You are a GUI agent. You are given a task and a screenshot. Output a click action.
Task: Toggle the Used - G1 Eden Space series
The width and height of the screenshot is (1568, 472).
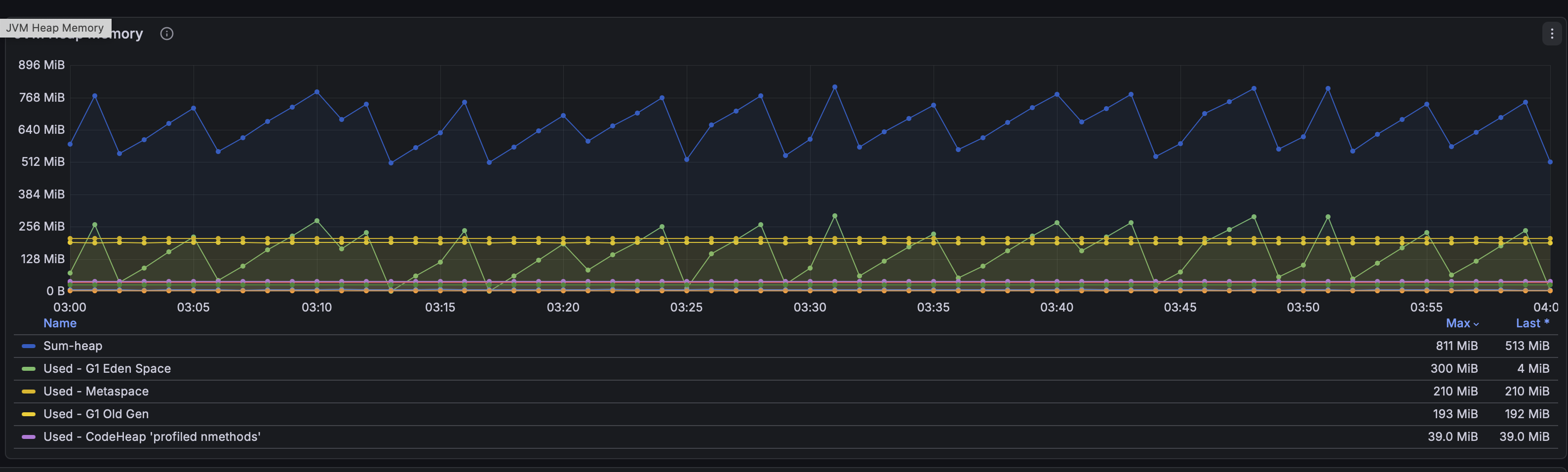(107, 368)
